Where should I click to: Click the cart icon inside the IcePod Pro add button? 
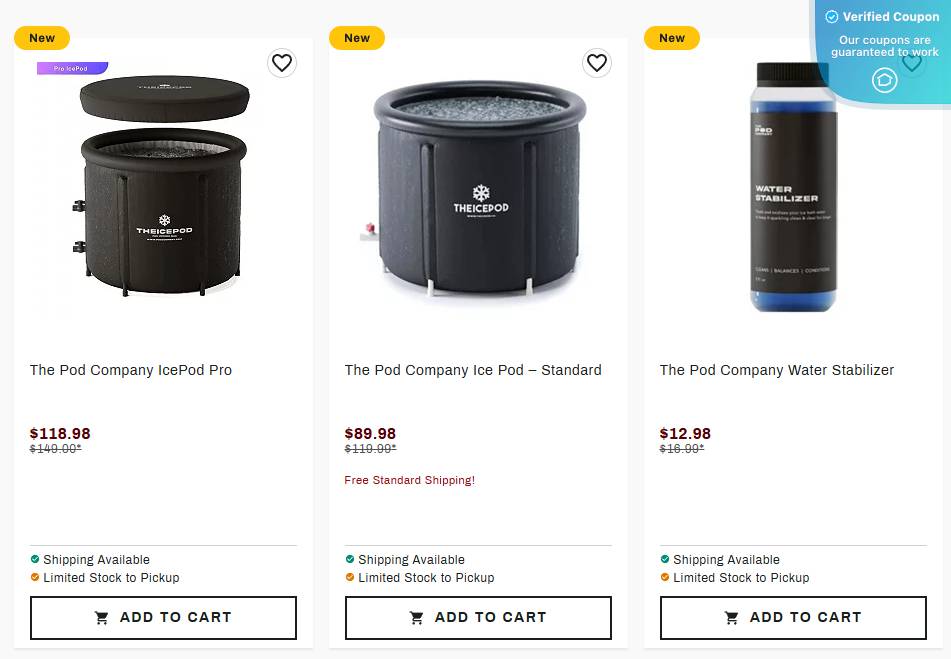(x=102, y=617)
